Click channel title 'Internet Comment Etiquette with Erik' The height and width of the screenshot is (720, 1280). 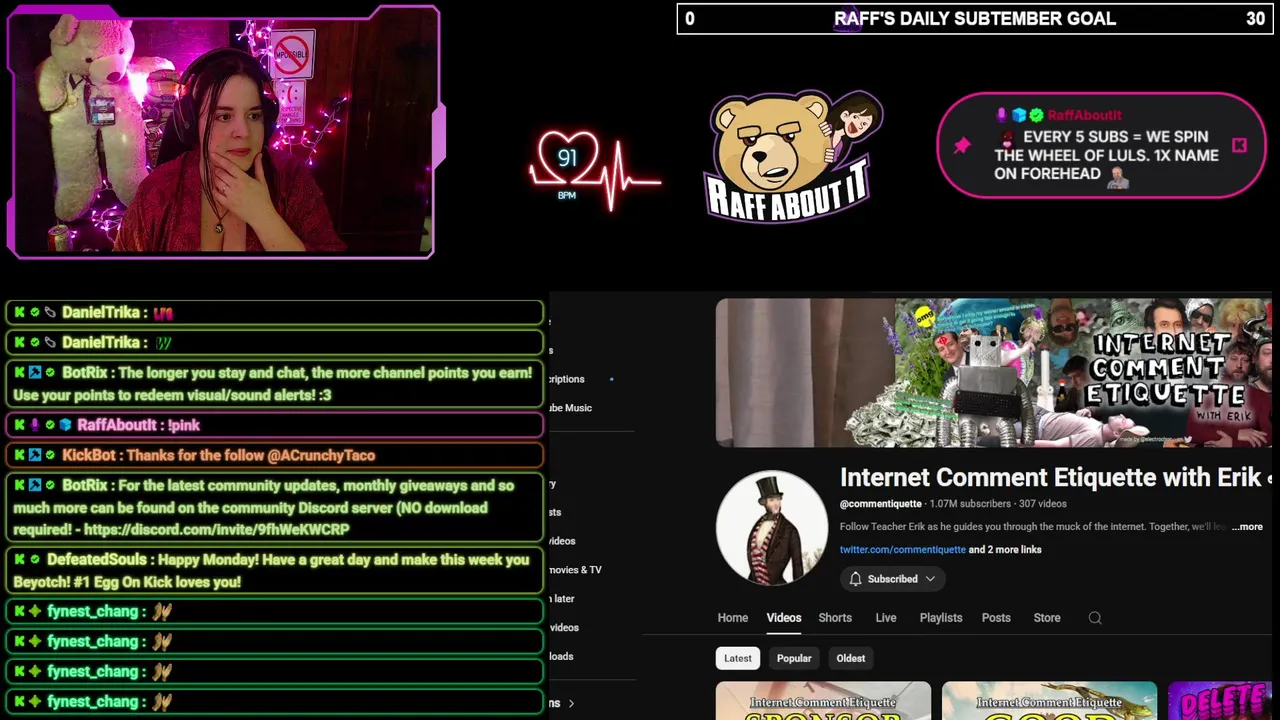point(1050,478)
